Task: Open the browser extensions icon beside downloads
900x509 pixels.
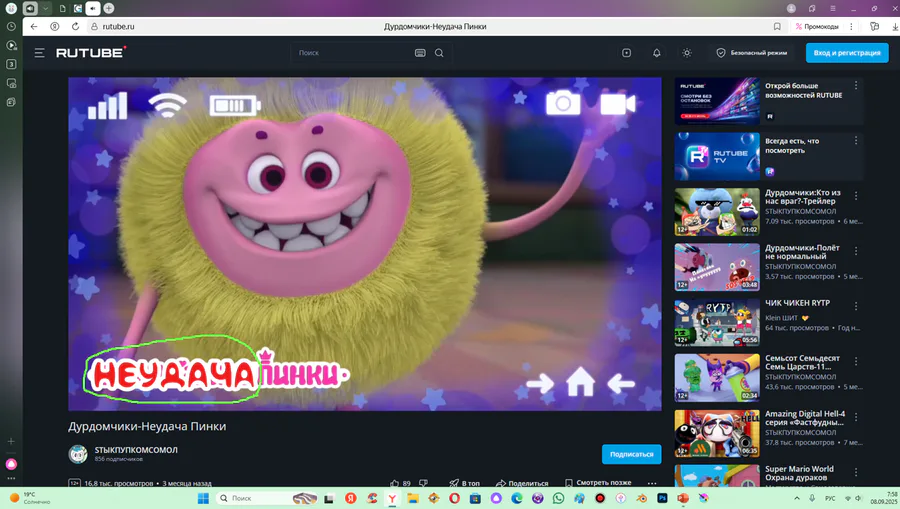Action: click(874, 26)
